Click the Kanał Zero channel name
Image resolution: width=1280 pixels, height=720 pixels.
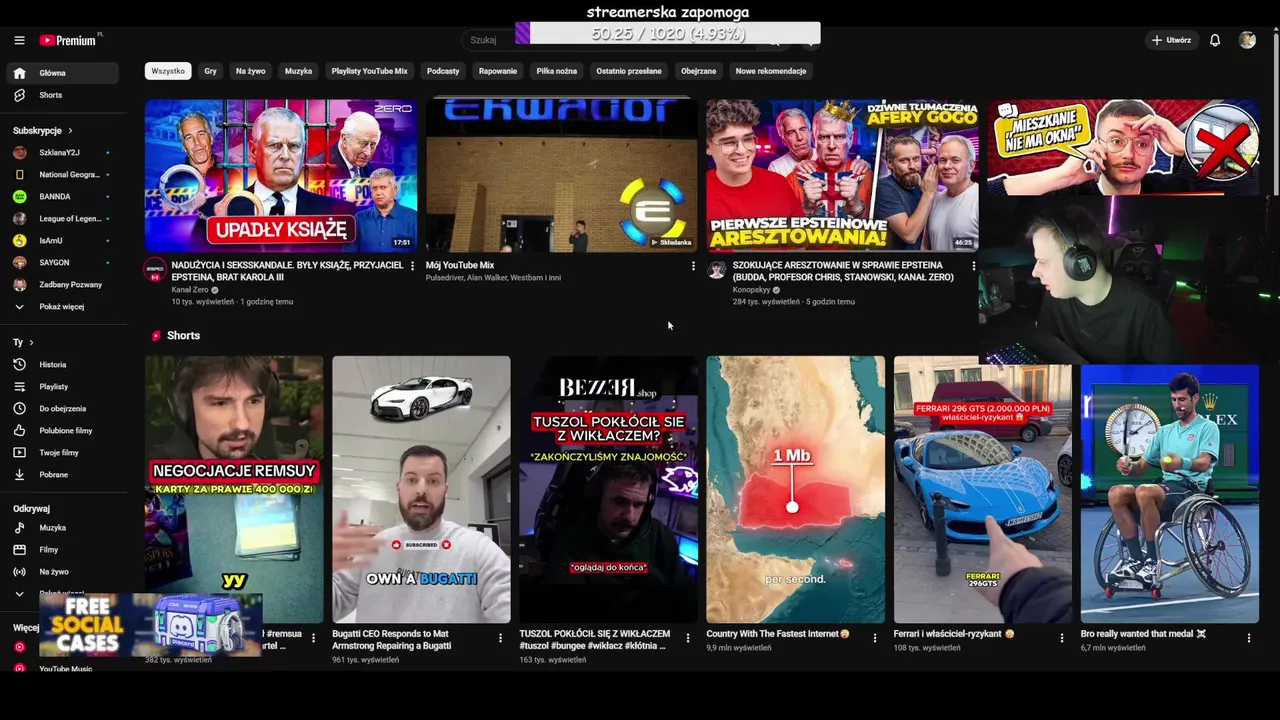(189, 290)
